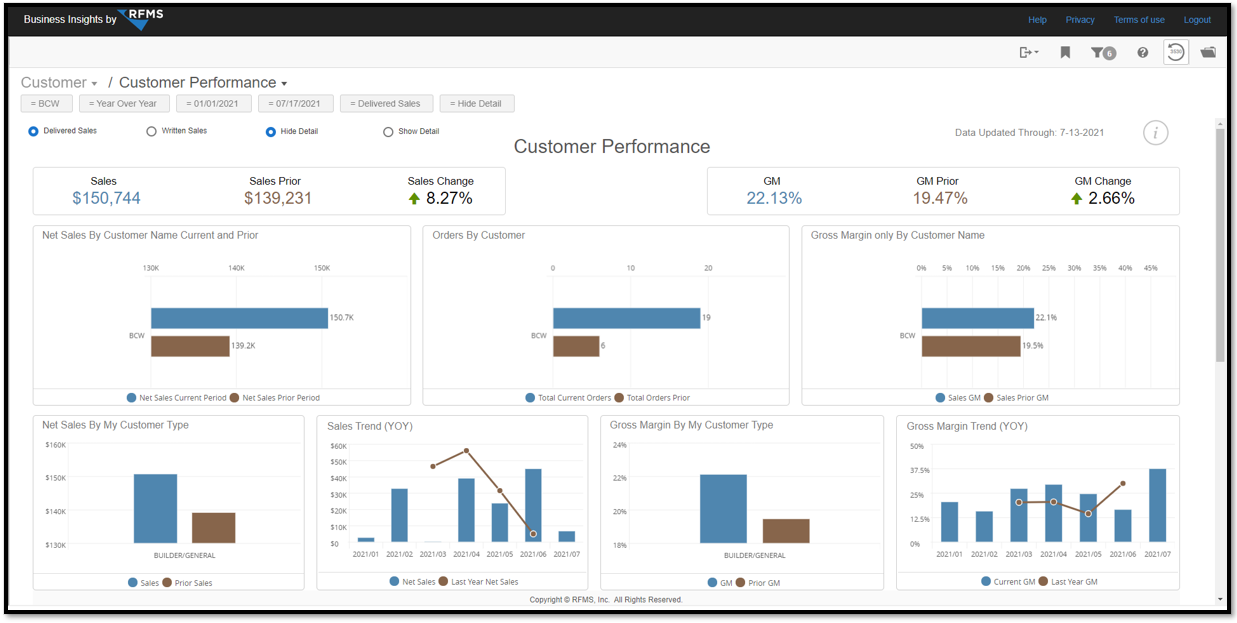Click the info circle icon near Data Updated
Image resolution: width=1237 pixels, height=623 pixels.
coord(1156,132)
